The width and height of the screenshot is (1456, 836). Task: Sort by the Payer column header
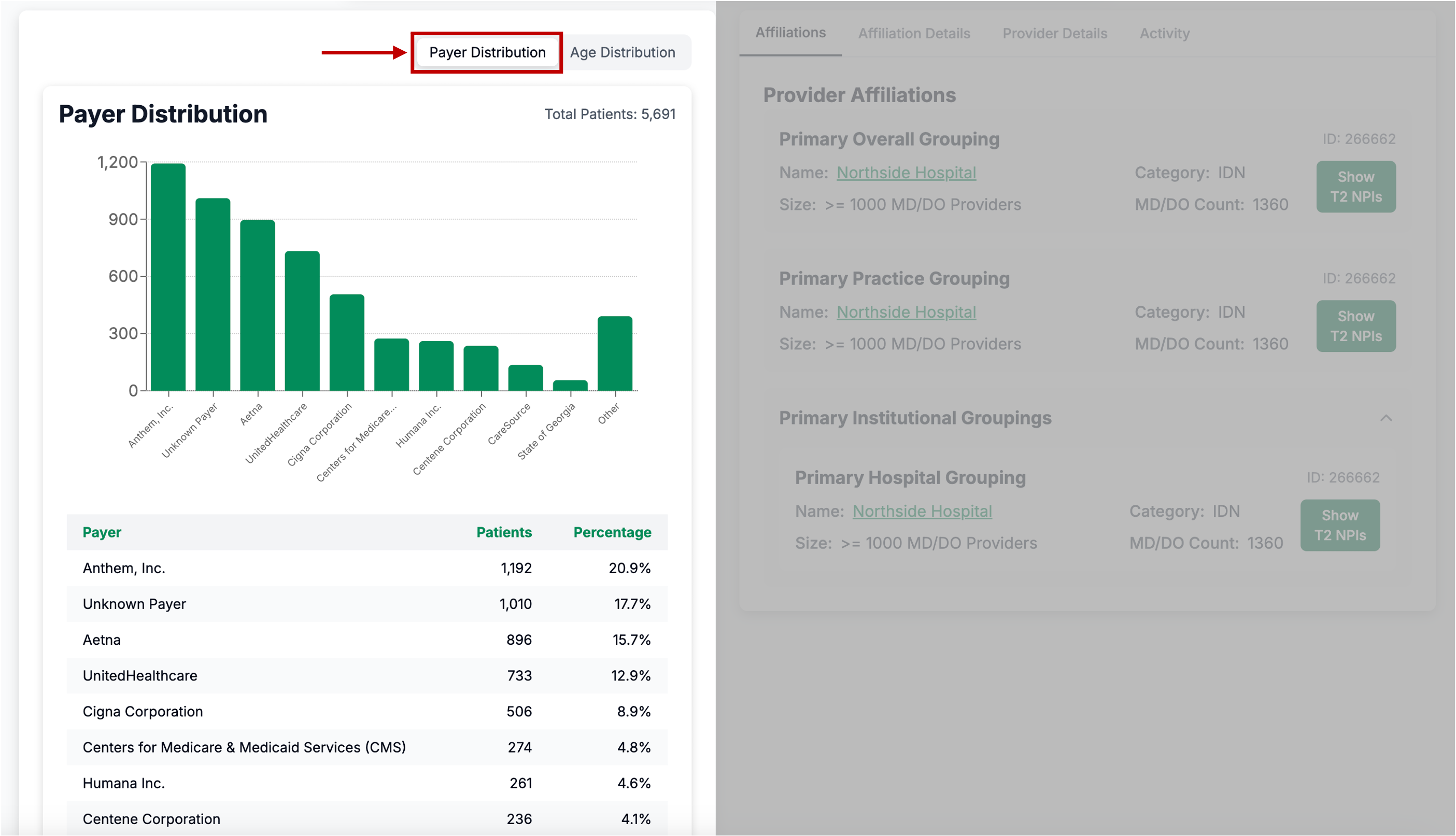[102, 532]
